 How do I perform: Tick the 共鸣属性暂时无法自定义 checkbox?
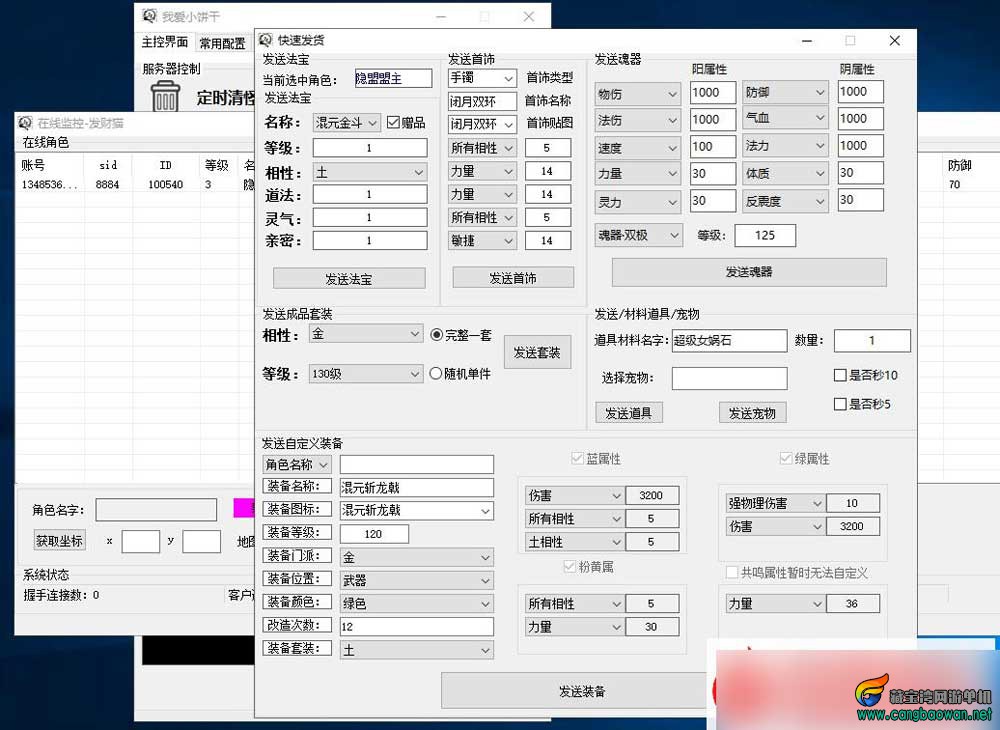tap(732, 573)
